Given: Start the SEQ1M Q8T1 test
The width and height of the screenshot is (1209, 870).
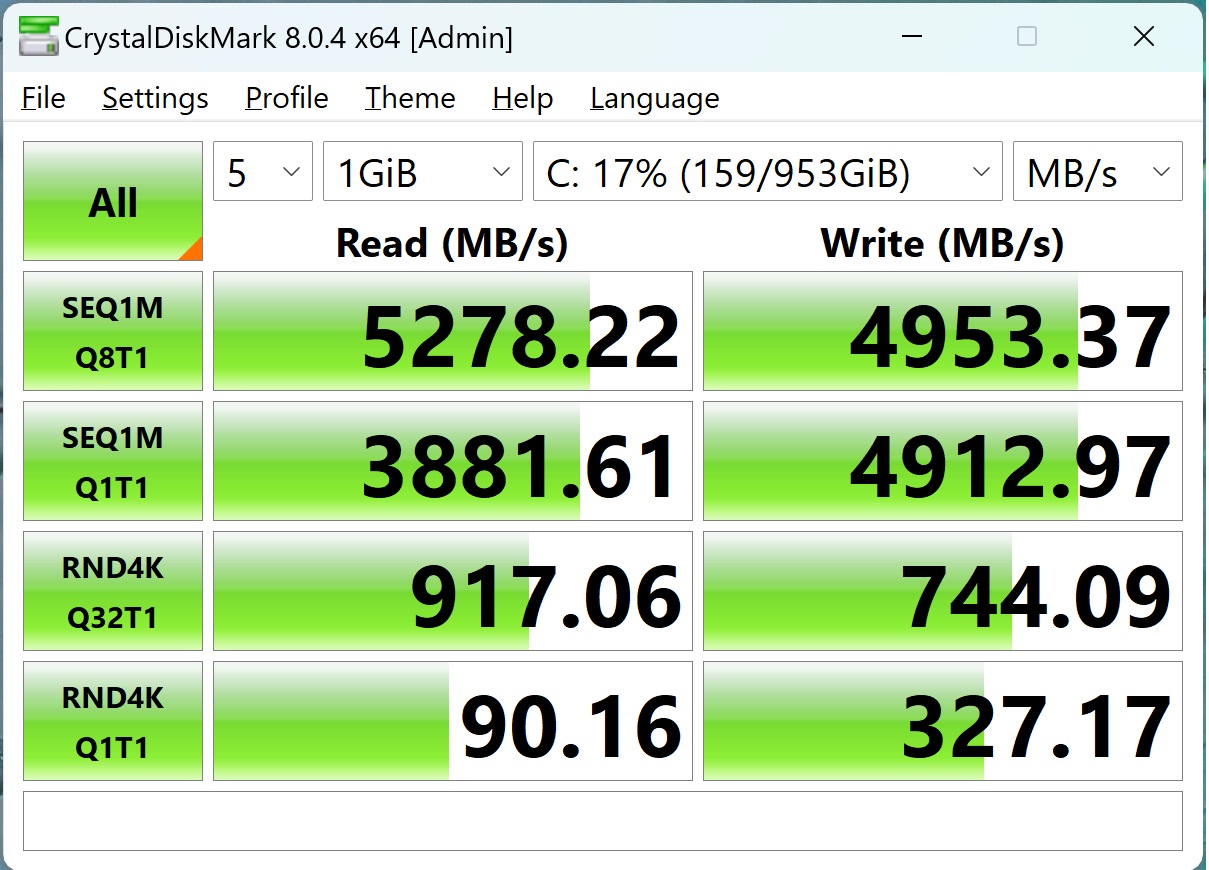Looking at the screenshot, I should point(113,331).
